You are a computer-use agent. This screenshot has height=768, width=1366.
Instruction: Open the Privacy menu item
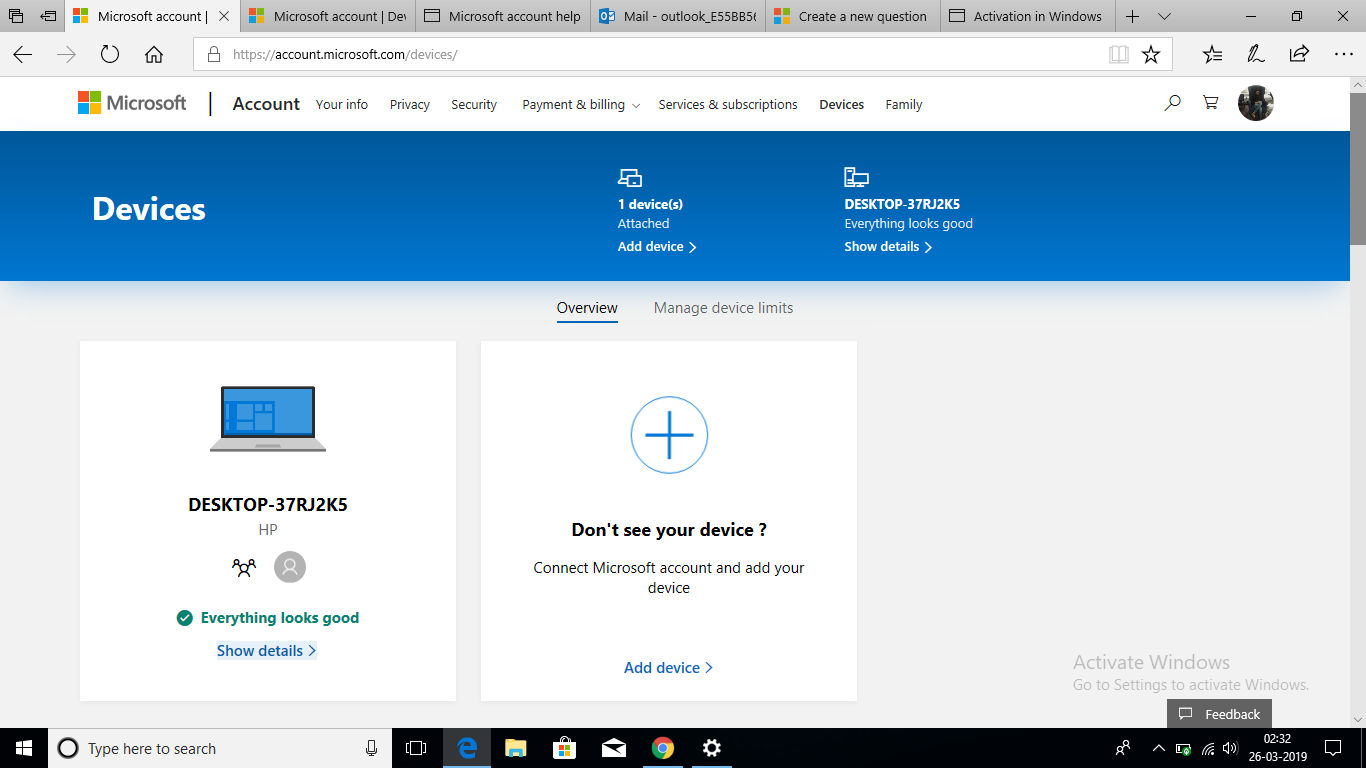point(410,104)
